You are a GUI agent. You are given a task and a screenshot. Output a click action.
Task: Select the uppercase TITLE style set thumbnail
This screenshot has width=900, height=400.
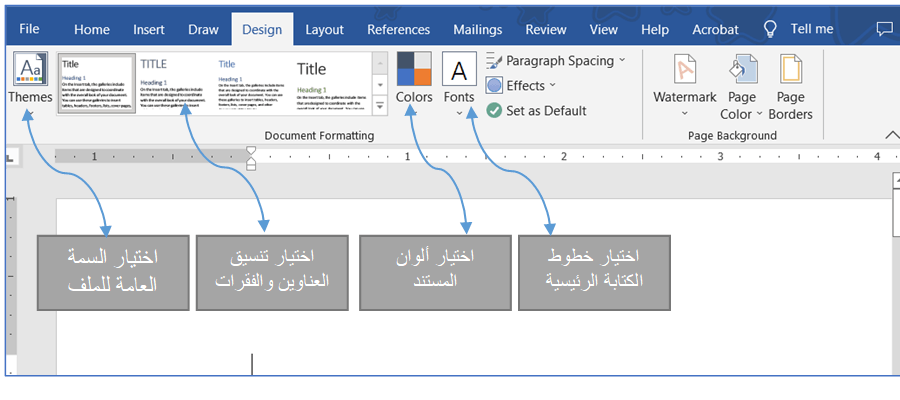pos(173,85)
